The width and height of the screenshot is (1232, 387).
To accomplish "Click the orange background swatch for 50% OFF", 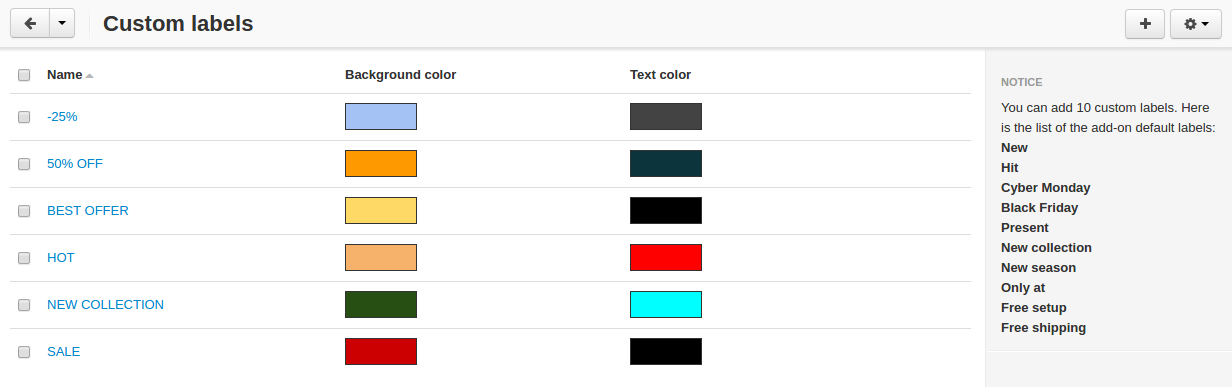I will point(381,163).
